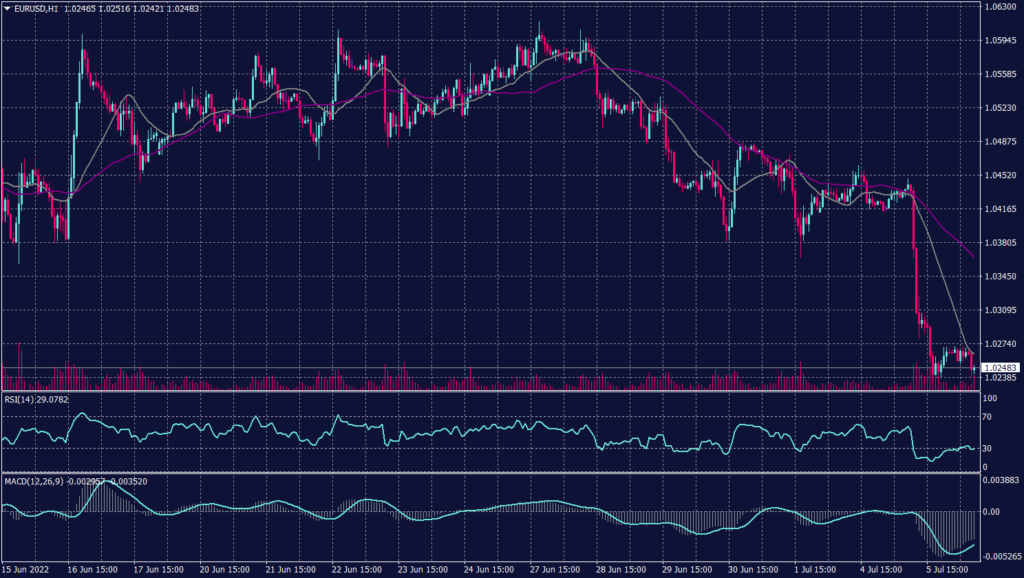Click the 17 Jun 15:00 time label
This screenshot has width=1024, height=578.
tap(155, 570)
